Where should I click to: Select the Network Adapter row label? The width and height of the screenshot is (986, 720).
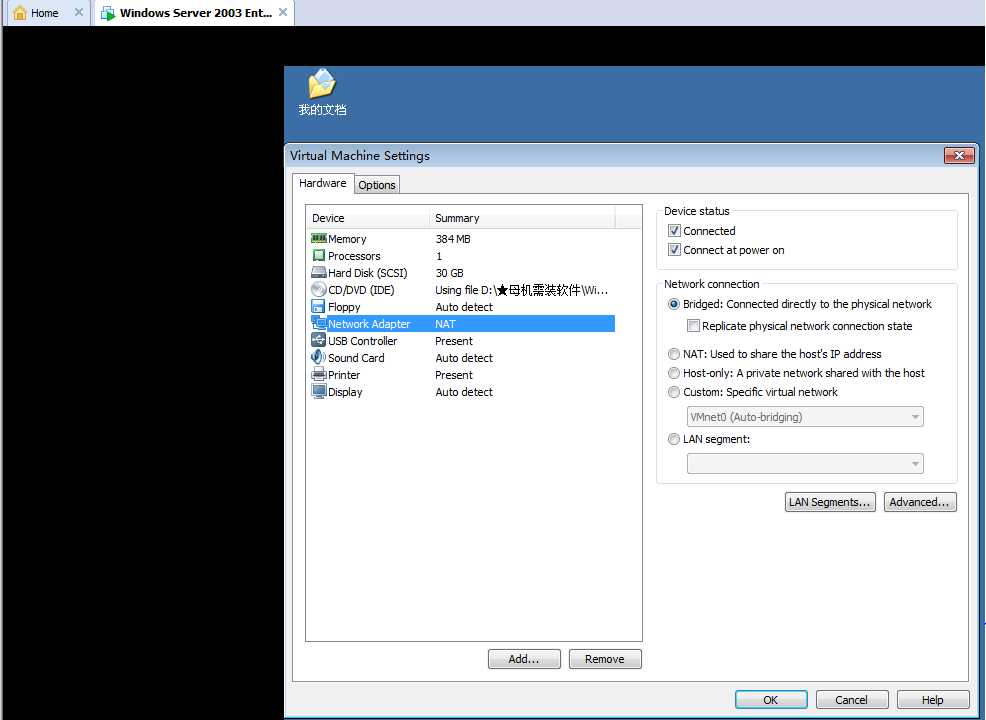point(369,324)
